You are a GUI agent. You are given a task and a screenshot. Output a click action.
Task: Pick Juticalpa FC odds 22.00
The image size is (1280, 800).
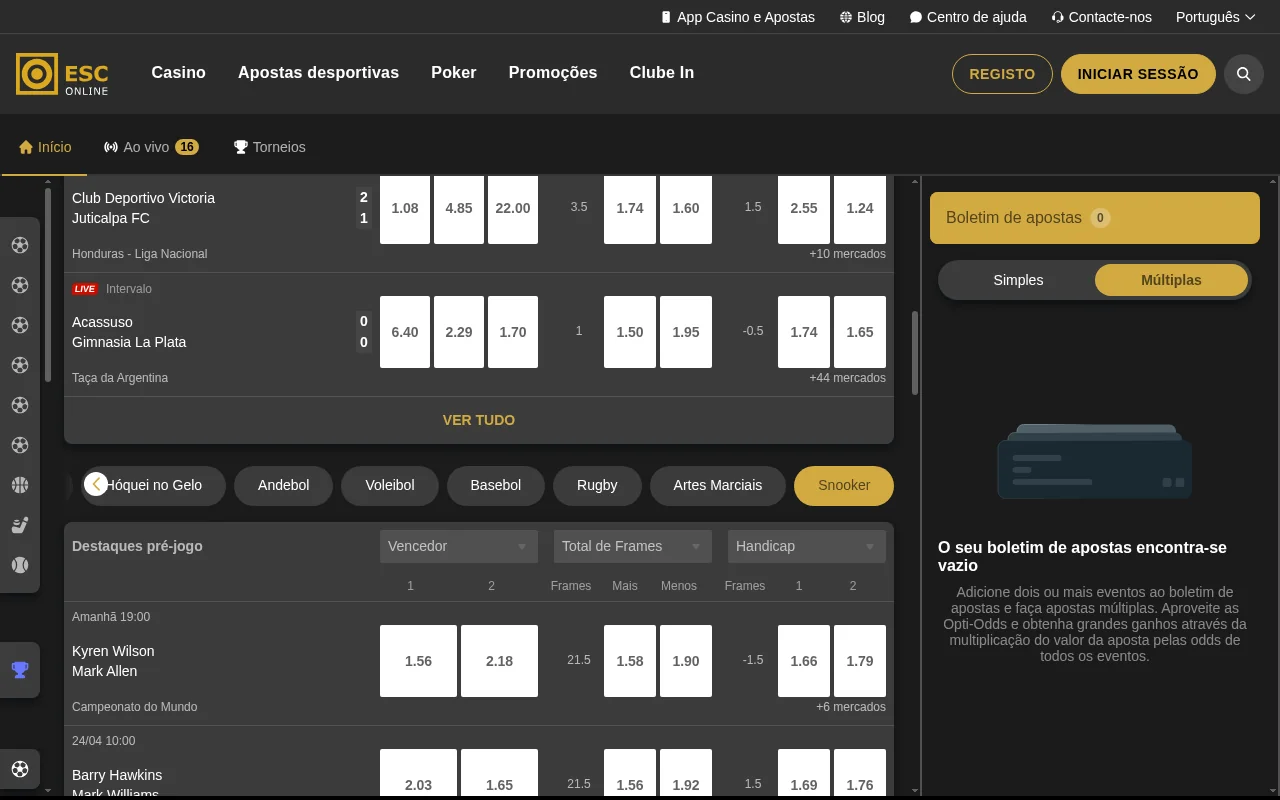point(513,208)
